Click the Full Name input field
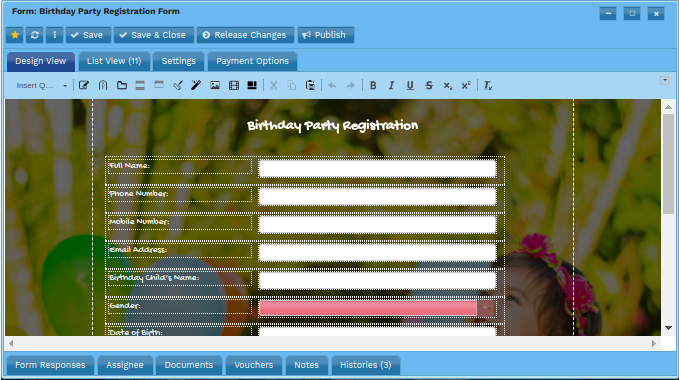Screen dimensions: 679x380 point(377,169)
